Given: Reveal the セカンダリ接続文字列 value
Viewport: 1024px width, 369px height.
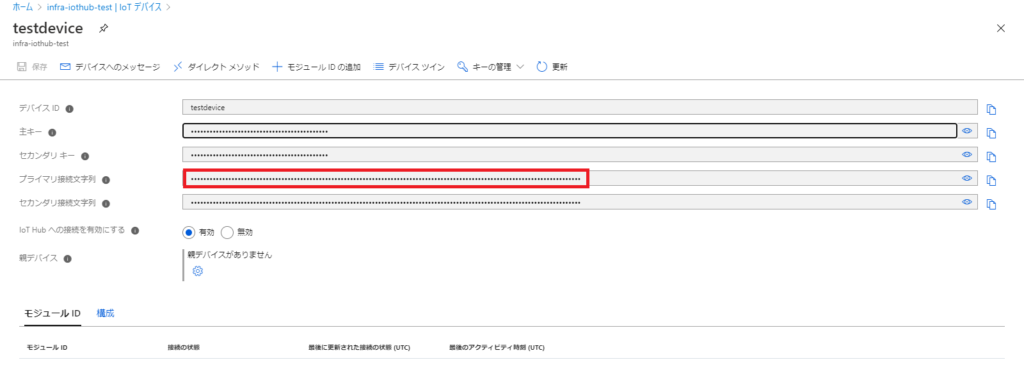Looking at the screenshot, I should point(967,202).
